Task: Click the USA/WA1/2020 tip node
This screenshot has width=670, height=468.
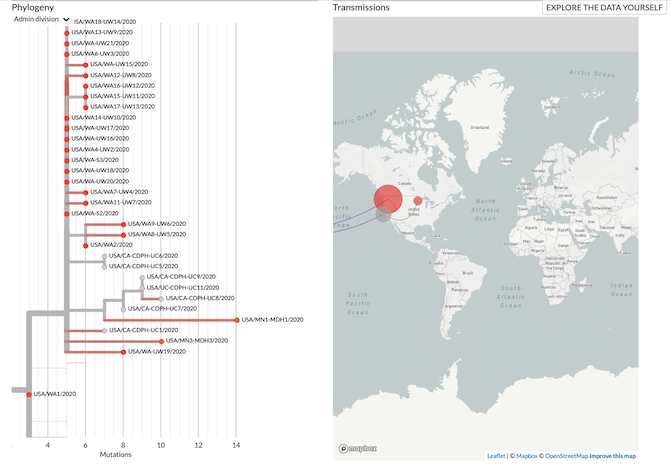Action: click(x=29, y=394)
